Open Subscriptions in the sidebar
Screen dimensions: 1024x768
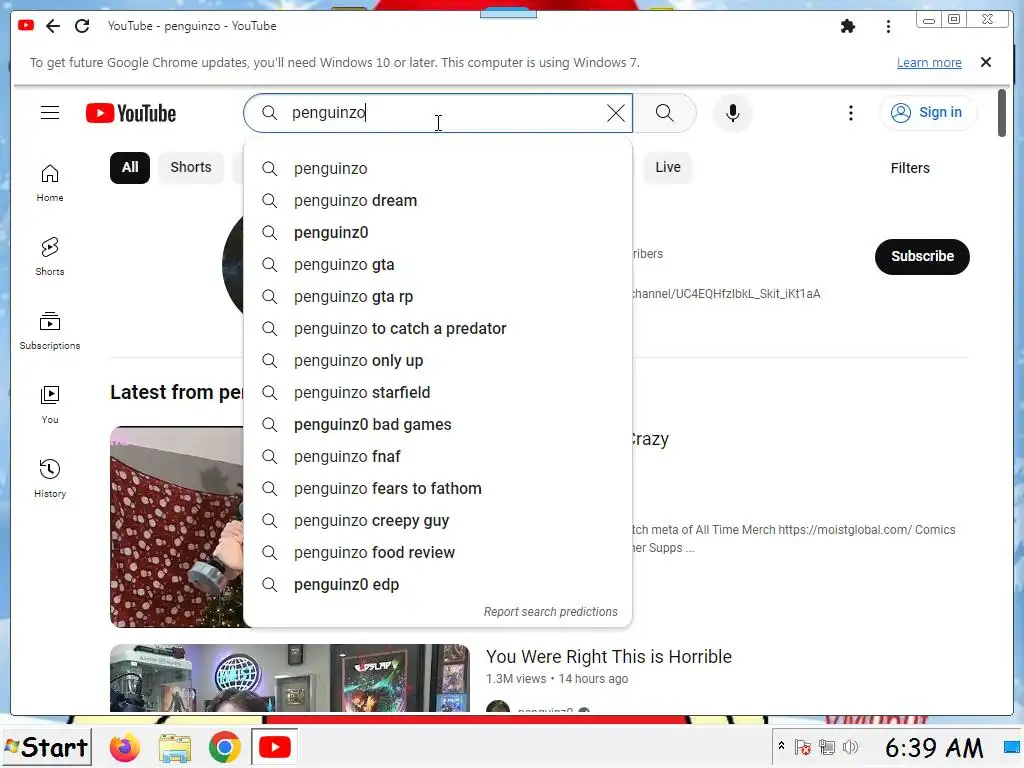point(50,331)
